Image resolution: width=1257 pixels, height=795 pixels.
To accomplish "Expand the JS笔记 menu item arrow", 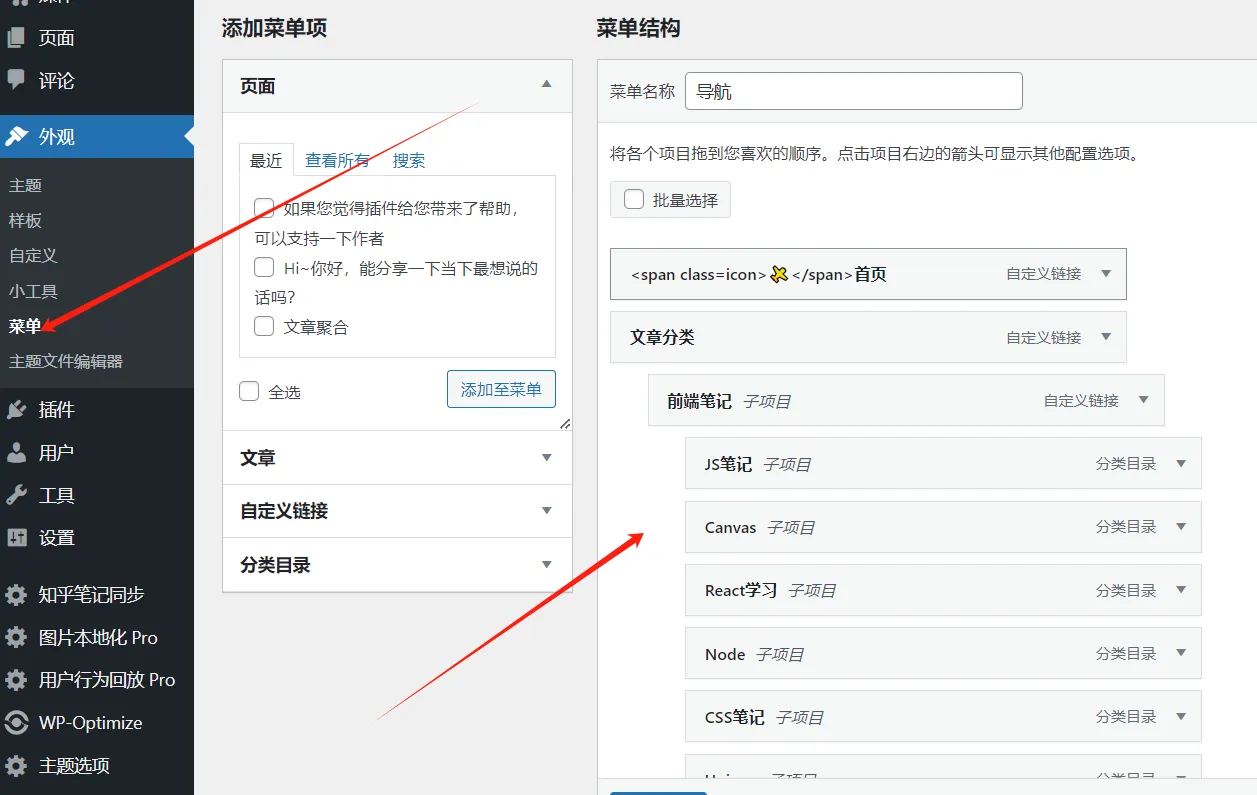I will (x=1181, y=463).
